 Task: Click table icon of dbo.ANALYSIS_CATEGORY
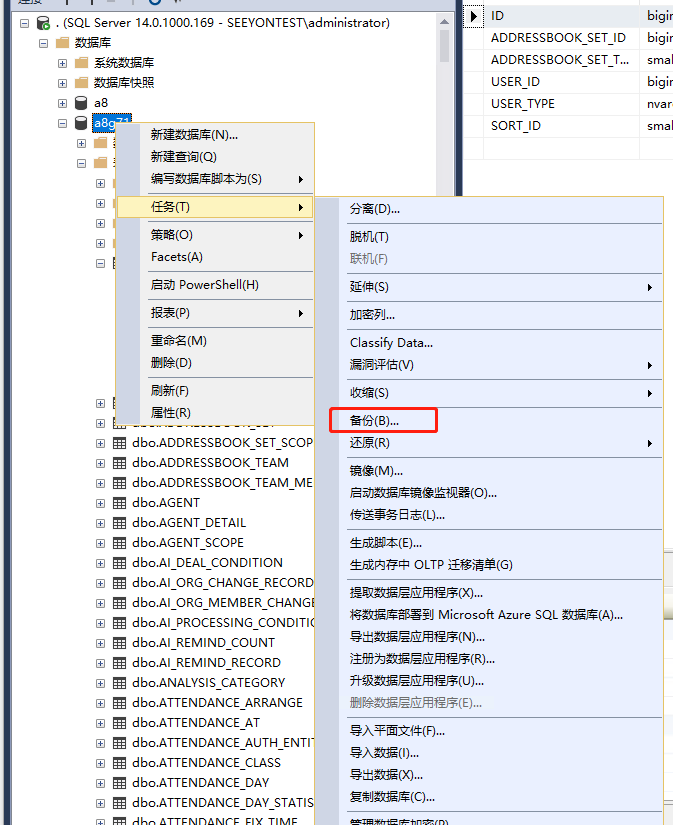click(119, 683)
